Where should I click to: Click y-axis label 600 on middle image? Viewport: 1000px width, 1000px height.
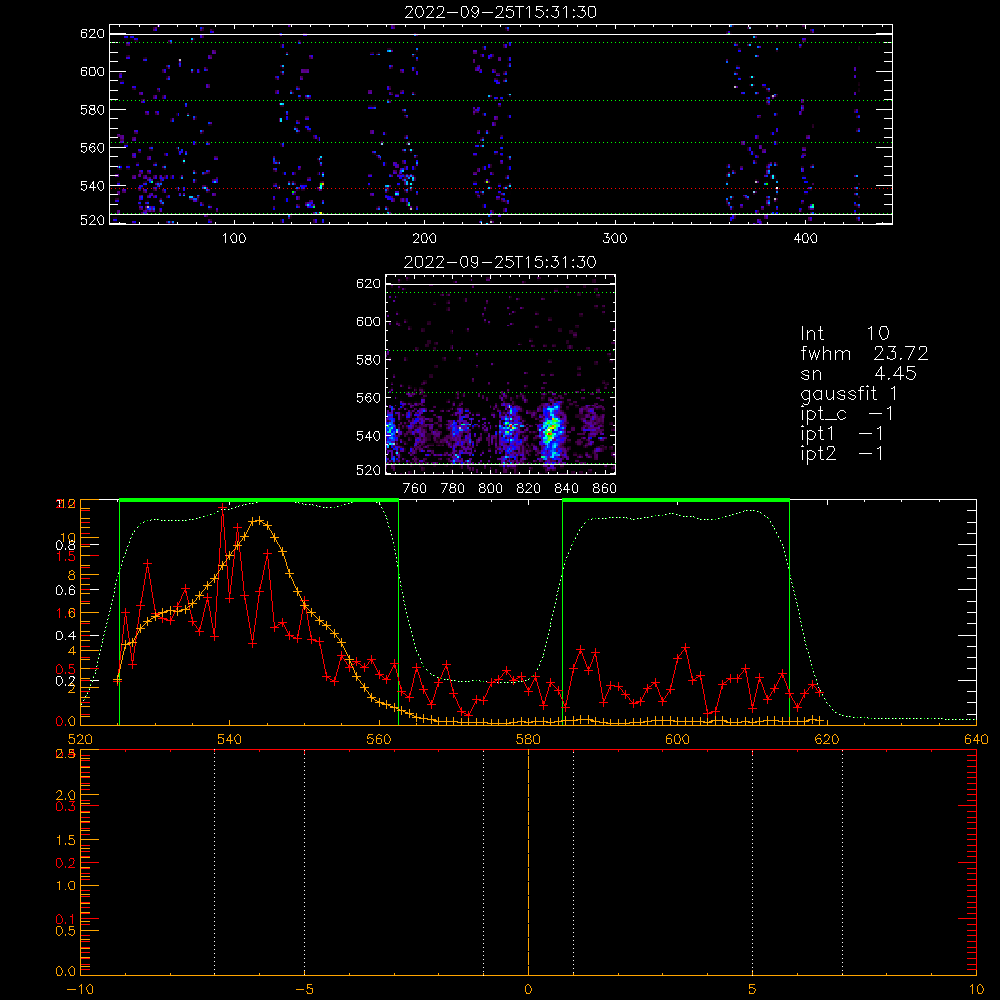click(369, 322)
